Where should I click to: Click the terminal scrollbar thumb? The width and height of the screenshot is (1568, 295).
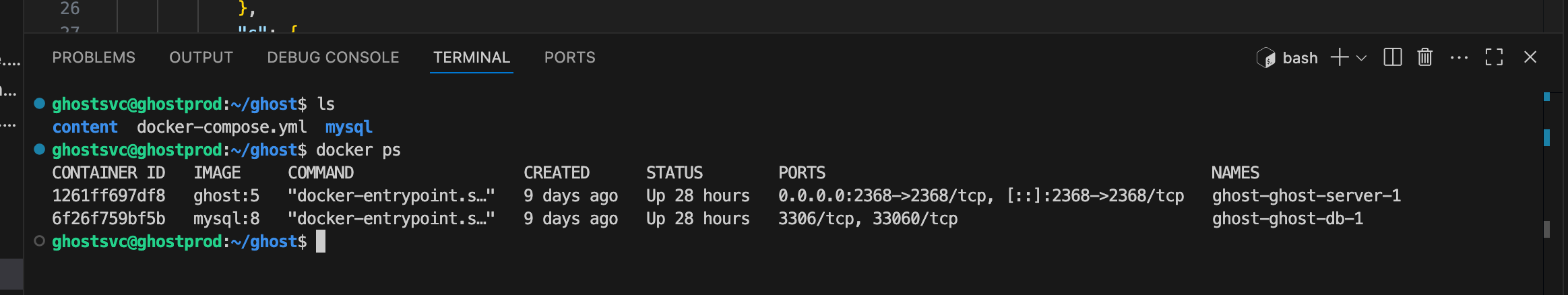[1546, 229]
